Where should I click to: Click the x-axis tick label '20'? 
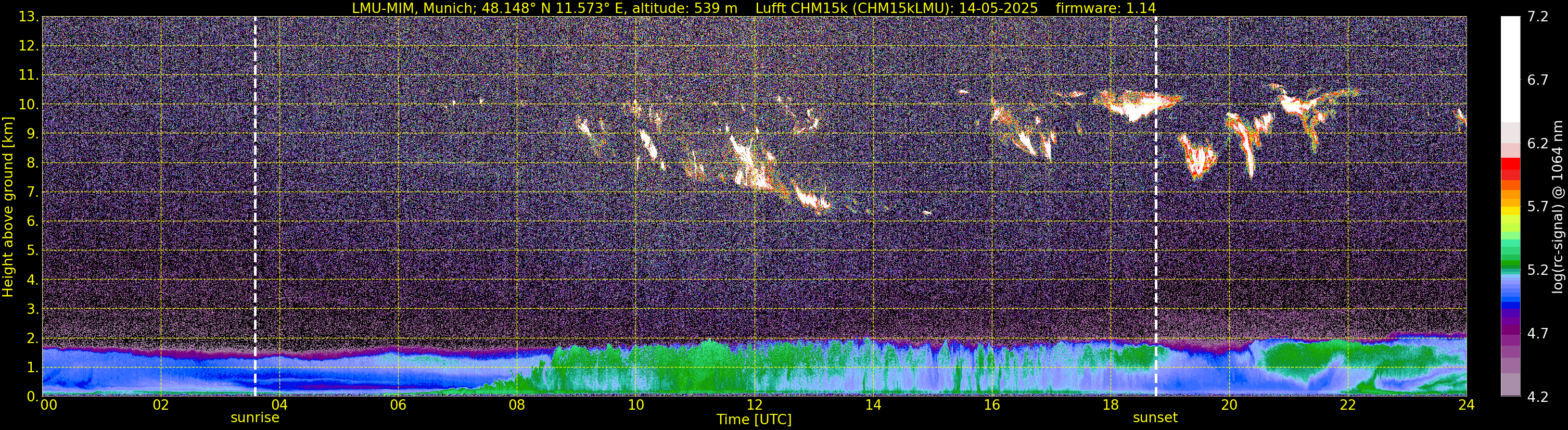click(1229, 405)
